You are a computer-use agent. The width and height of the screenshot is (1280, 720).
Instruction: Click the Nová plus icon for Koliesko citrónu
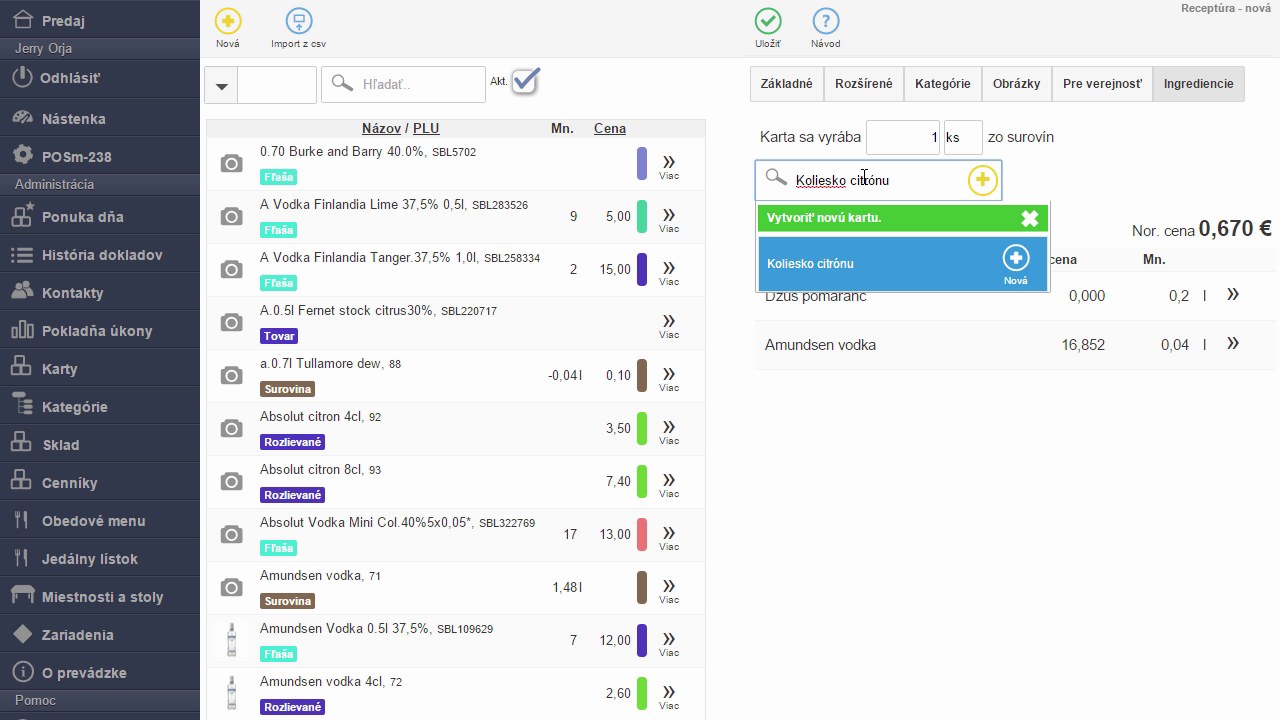pyautogui.click(x=1016, y=258)
